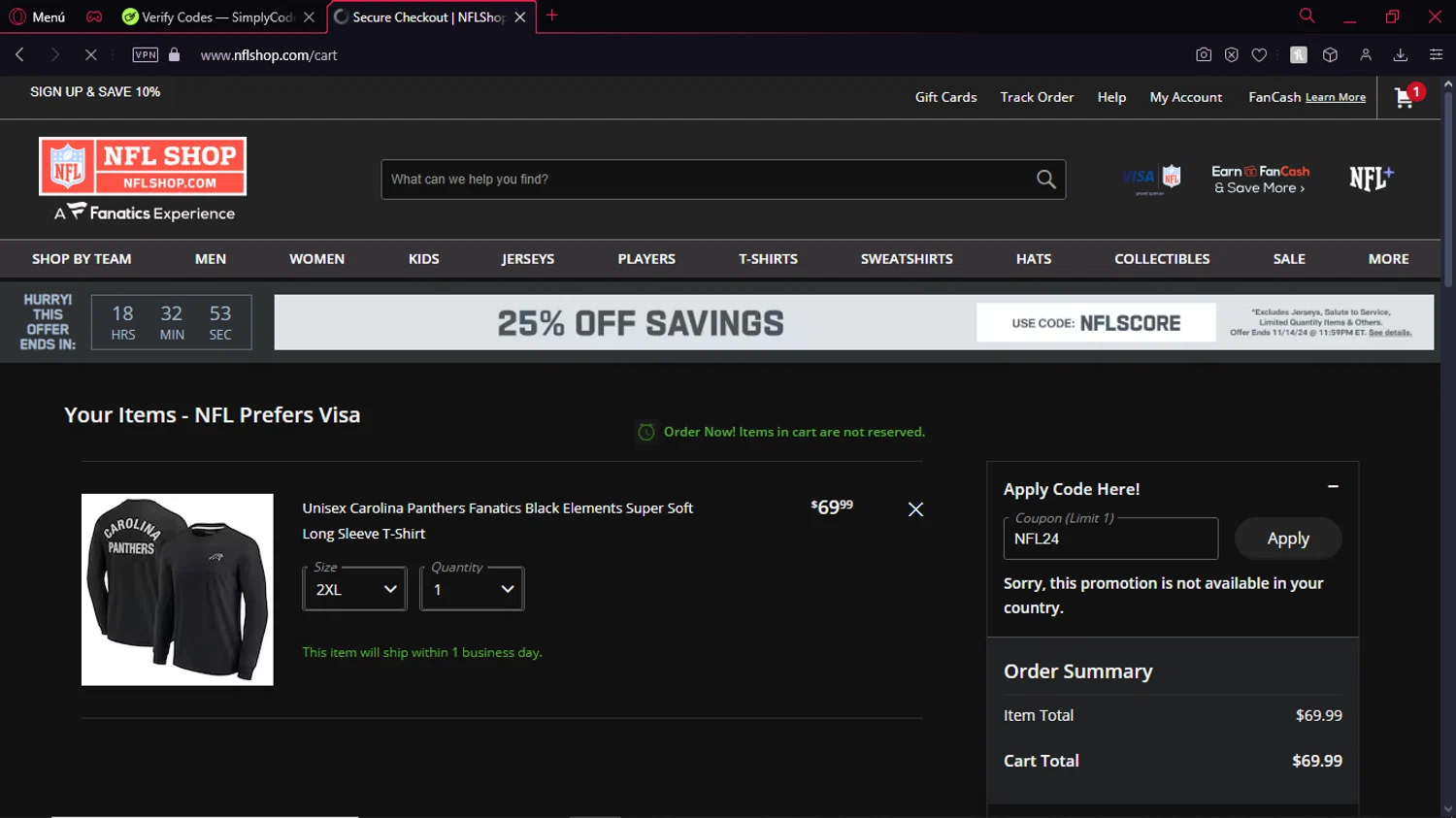The width and height of the screenshot is (1456, 818).
Task: Open the Carolina Panthers T-Shirt title
Action: [x=498, y=521]
